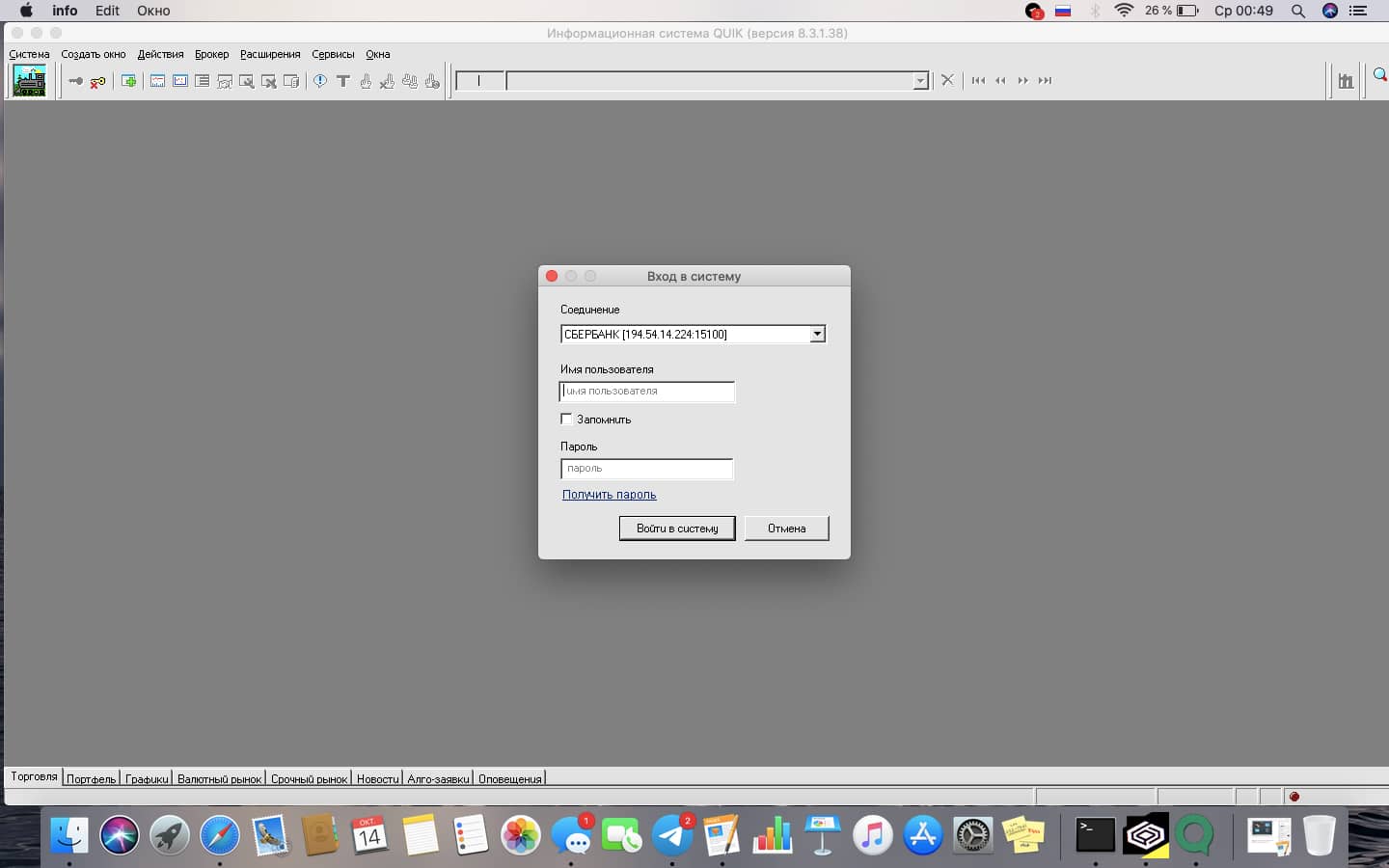Open the Расширения menu
Screen dimensions: 1389x868
[270, 54]
